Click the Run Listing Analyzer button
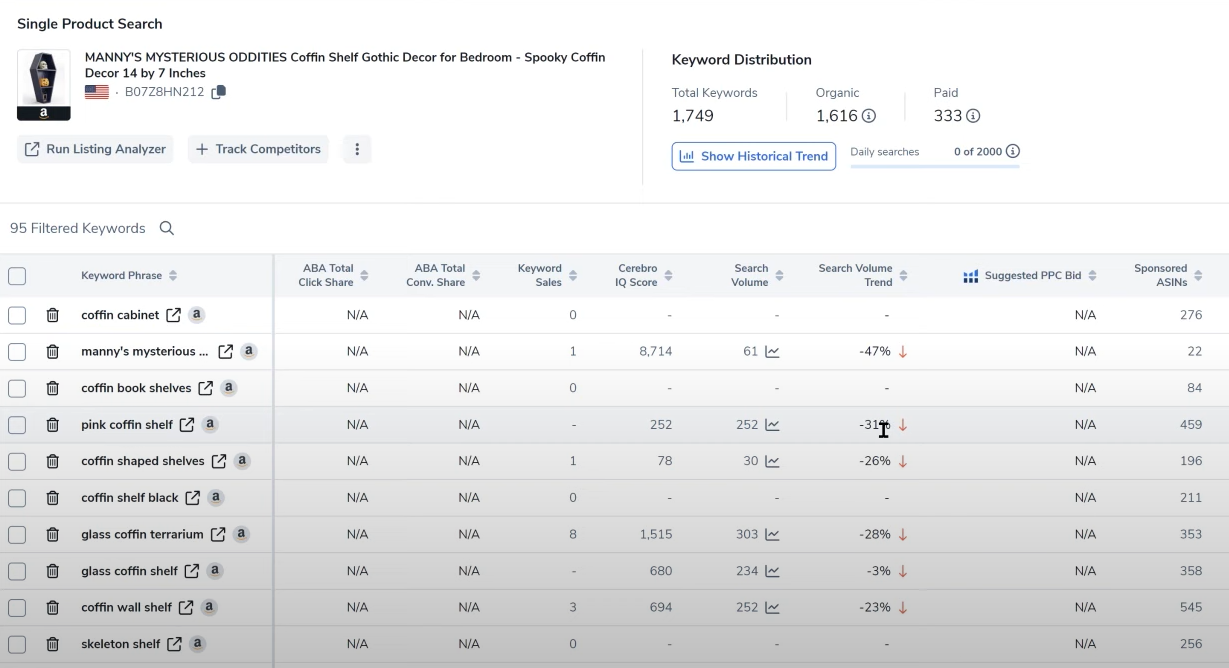This screenshot has height=668, width=1229. 95,149
